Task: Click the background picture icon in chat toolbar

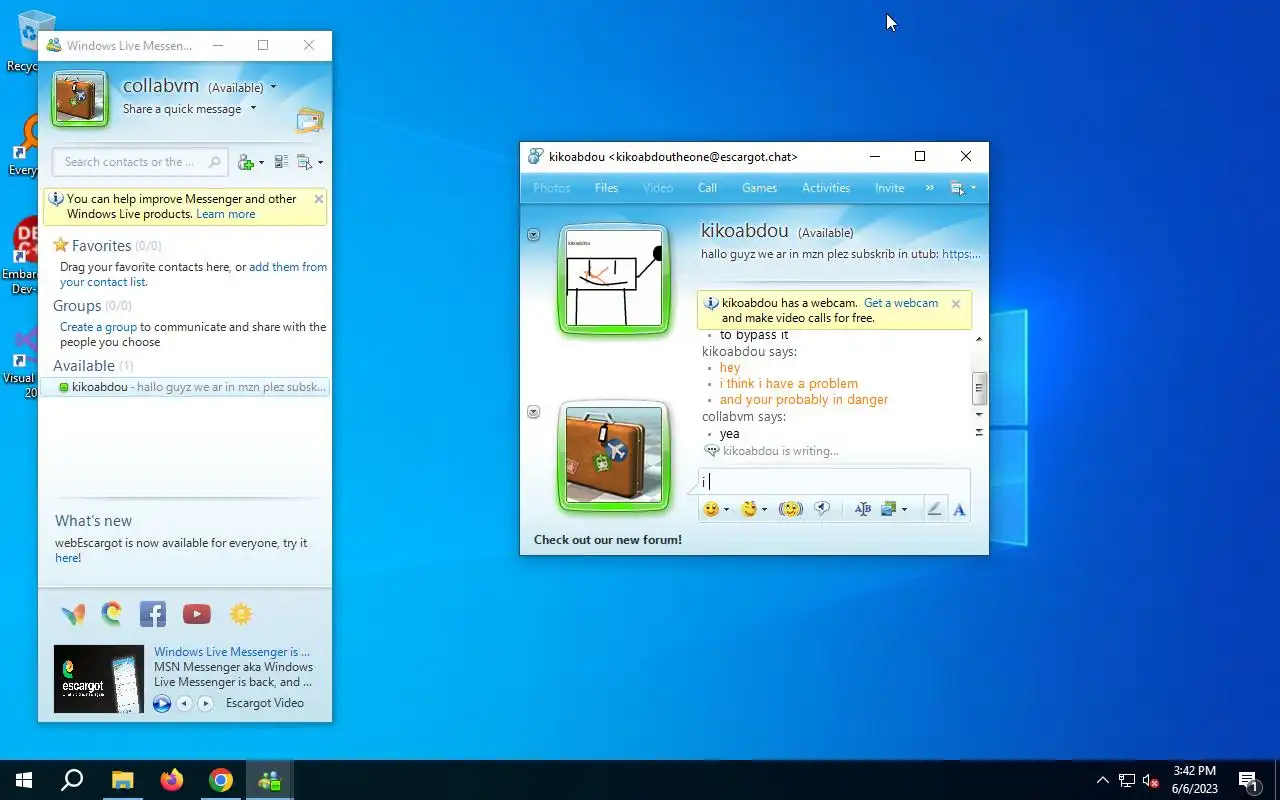Action: tap(888, 509)
